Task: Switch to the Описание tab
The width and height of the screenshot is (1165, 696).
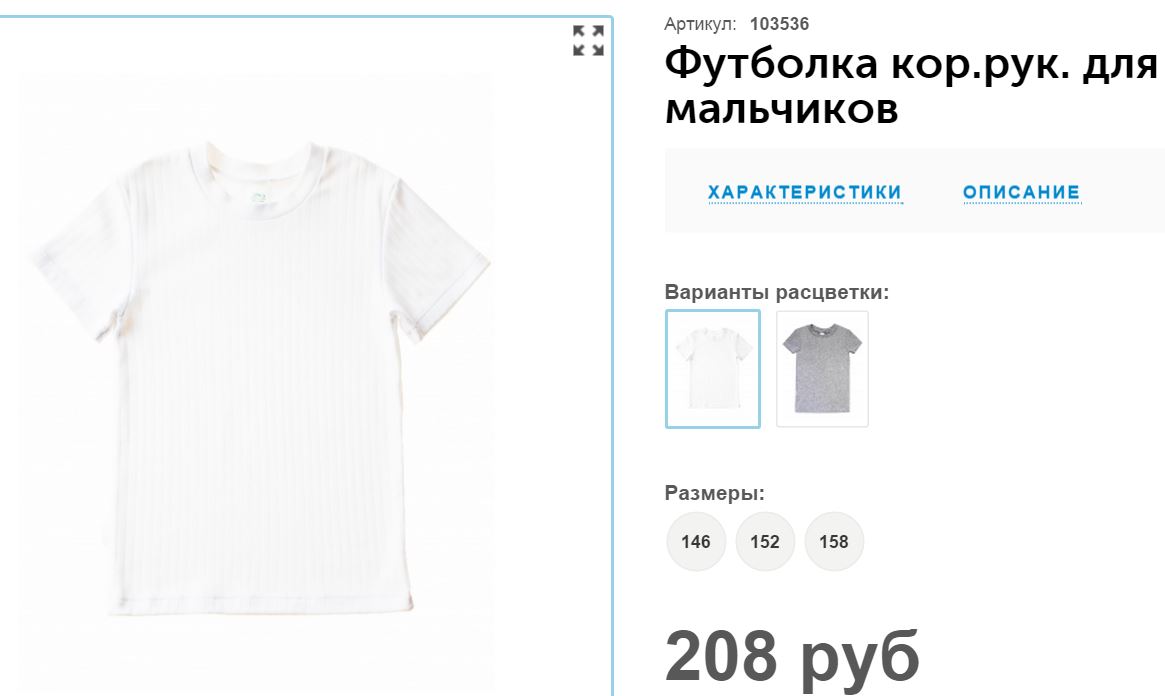Action: click(x=1022, y=192)
